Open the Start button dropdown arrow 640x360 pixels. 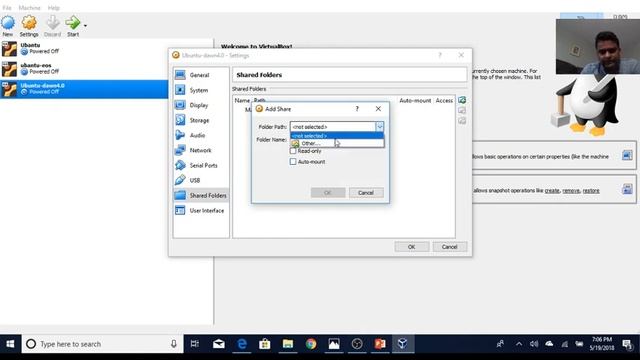coord(85,25)
